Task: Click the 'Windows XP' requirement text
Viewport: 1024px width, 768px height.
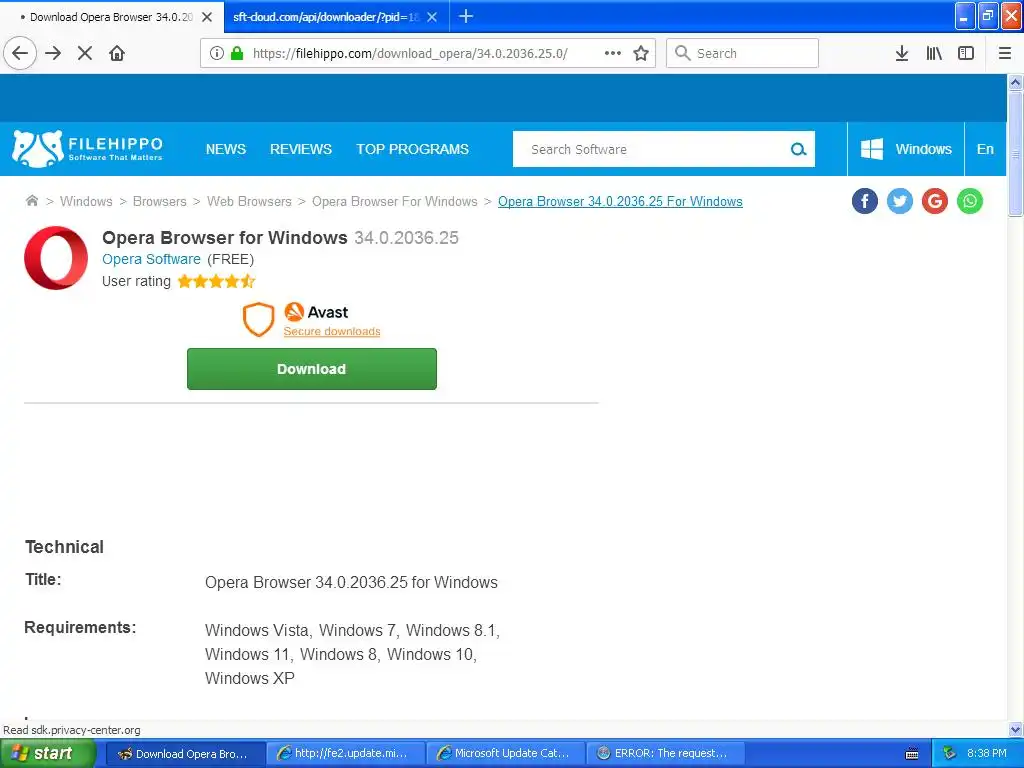Action: tap(249, 678)
